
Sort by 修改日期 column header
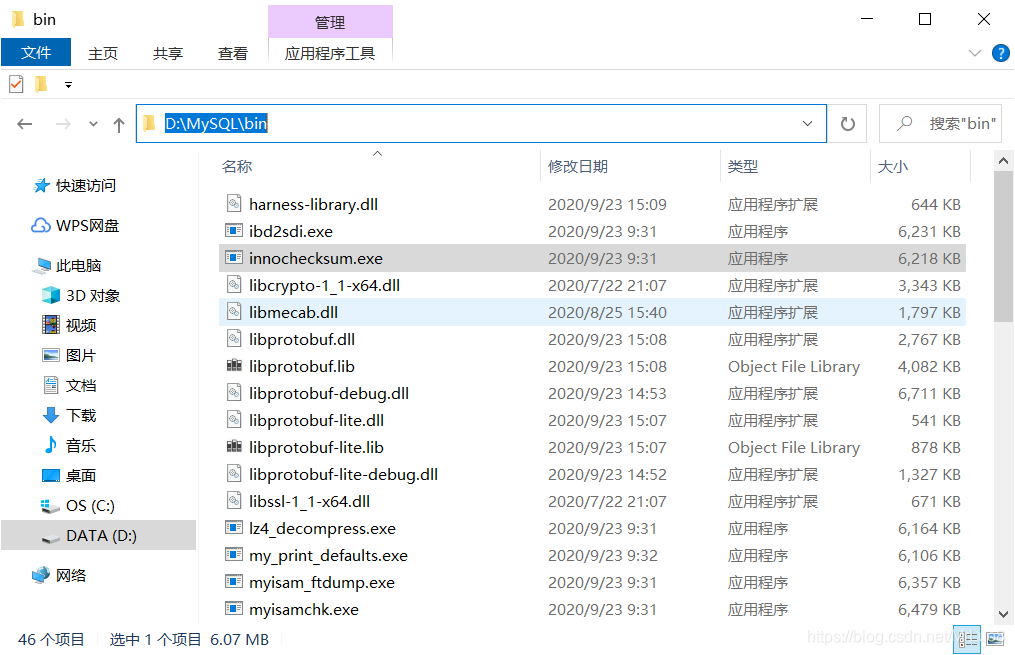(x=577, y=166)
